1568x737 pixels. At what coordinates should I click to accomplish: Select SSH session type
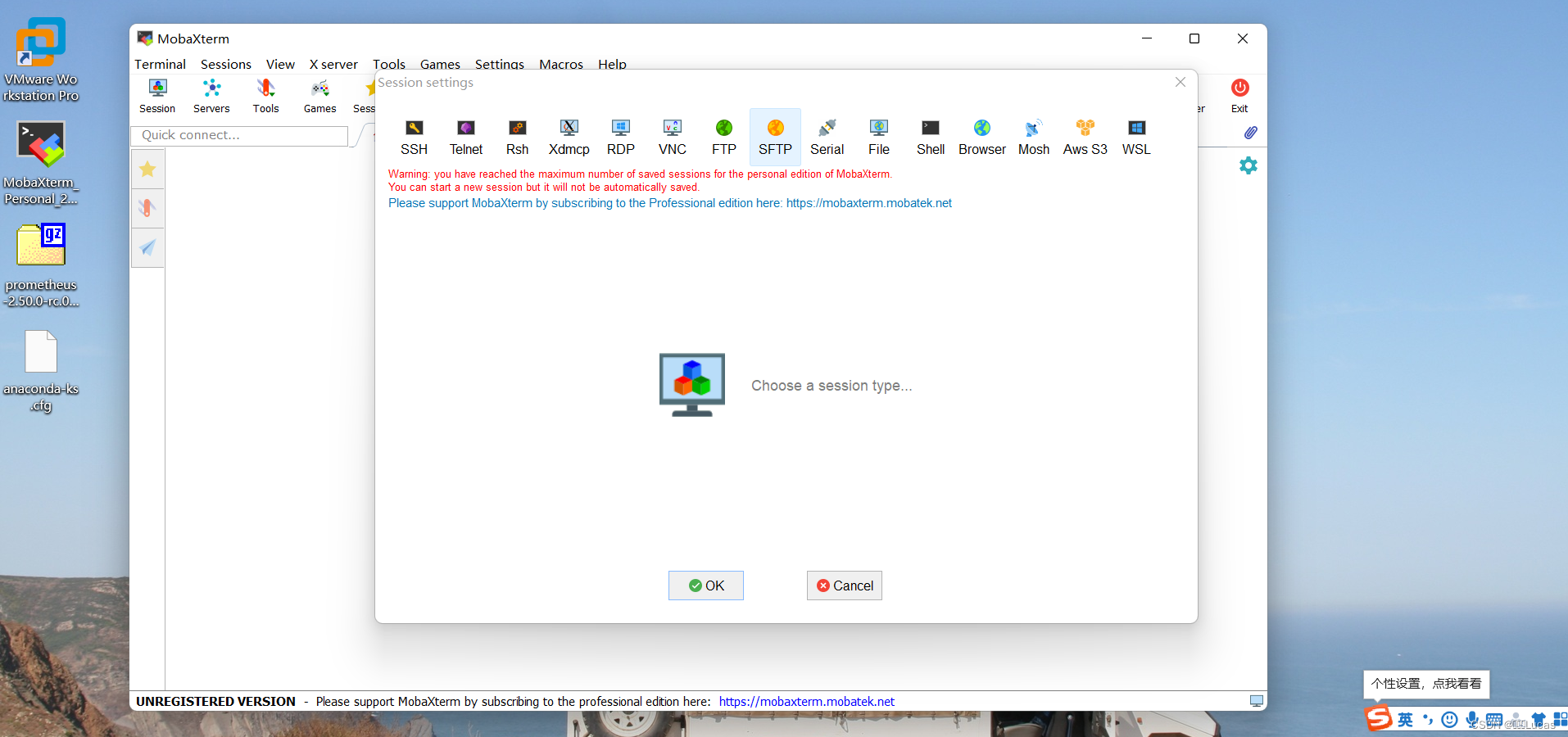pyautogui.click(x=414, y=137)
